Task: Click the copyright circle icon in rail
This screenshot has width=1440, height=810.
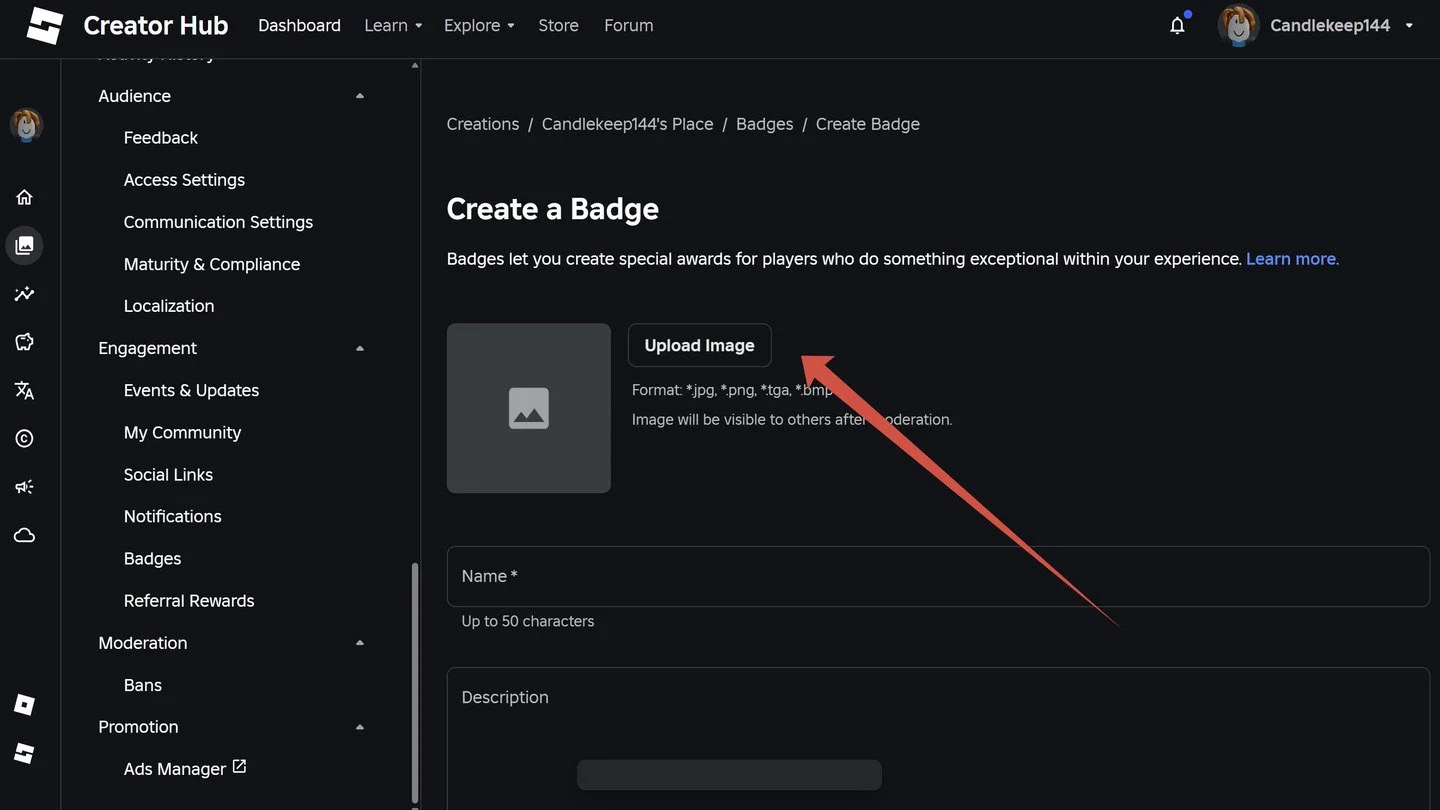Action: [x=25, y=438]
